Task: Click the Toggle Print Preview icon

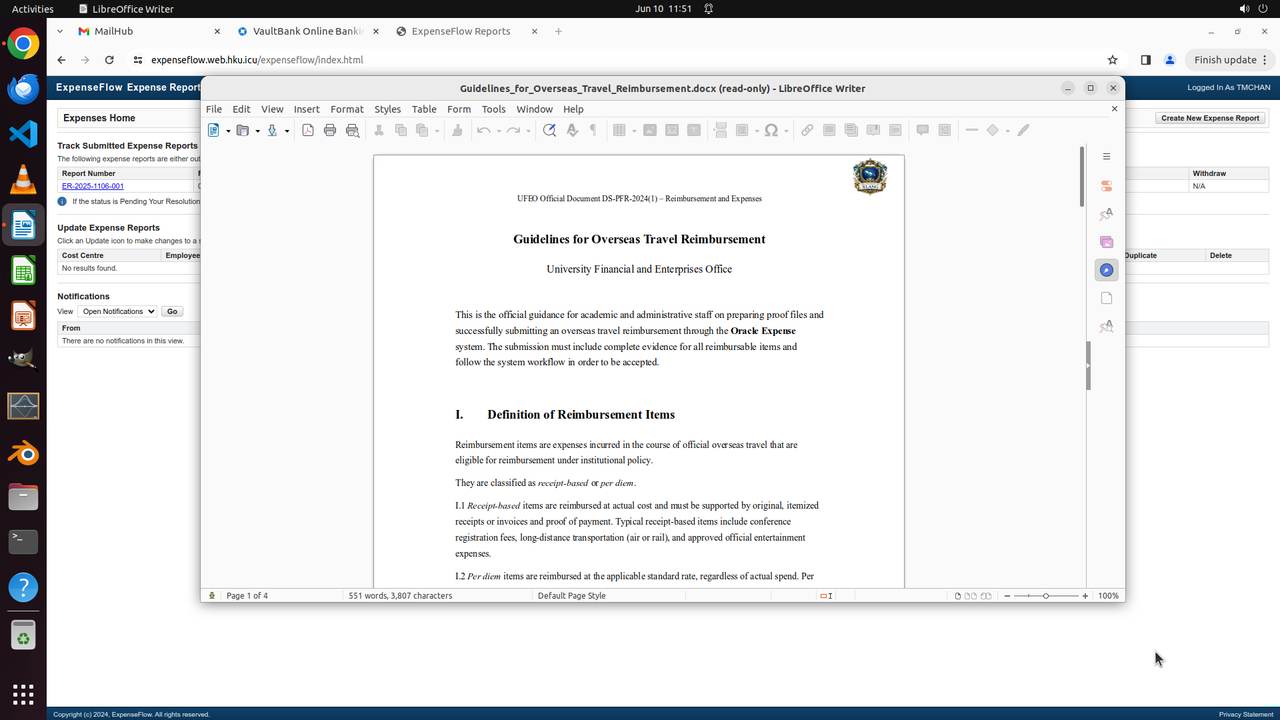Action: click(352, 130)
